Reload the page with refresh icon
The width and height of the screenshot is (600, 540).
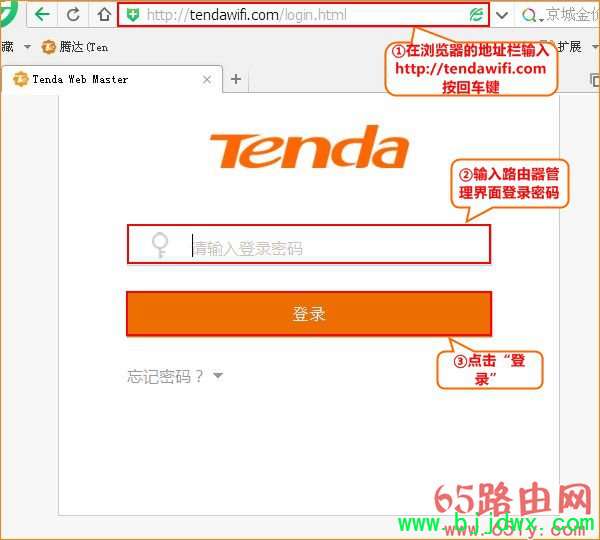(73, 15)
